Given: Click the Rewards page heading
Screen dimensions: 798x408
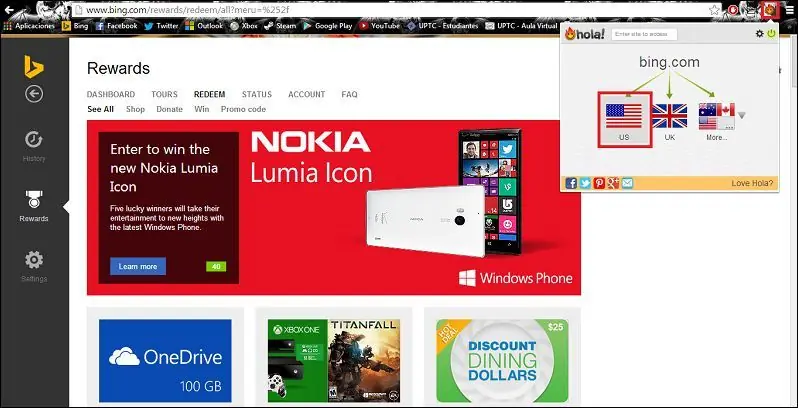Looking at the screenshot, I should coord(119,68).
